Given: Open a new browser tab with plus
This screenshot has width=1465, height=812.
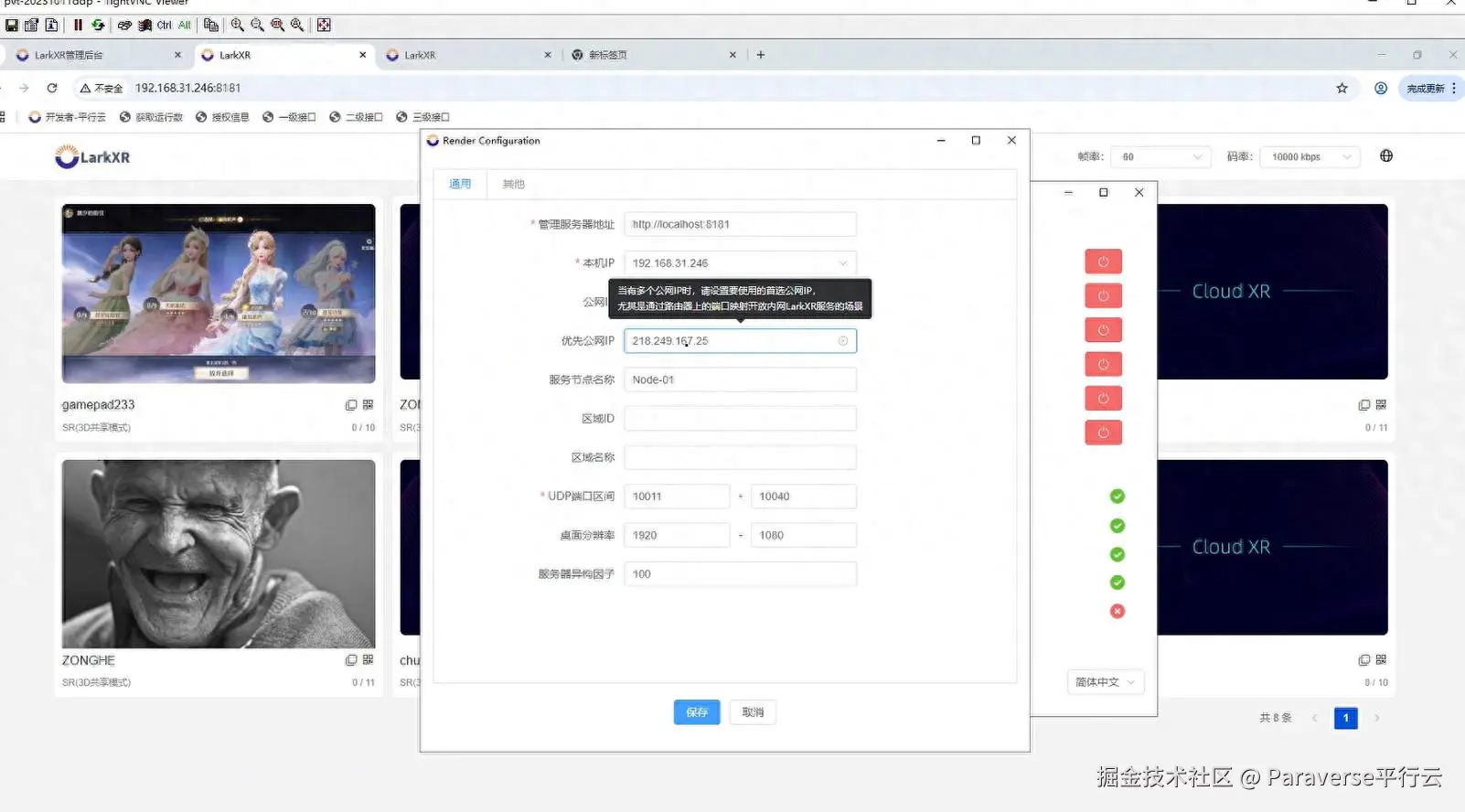Looking at the screenshot, I should click(760, 55).
